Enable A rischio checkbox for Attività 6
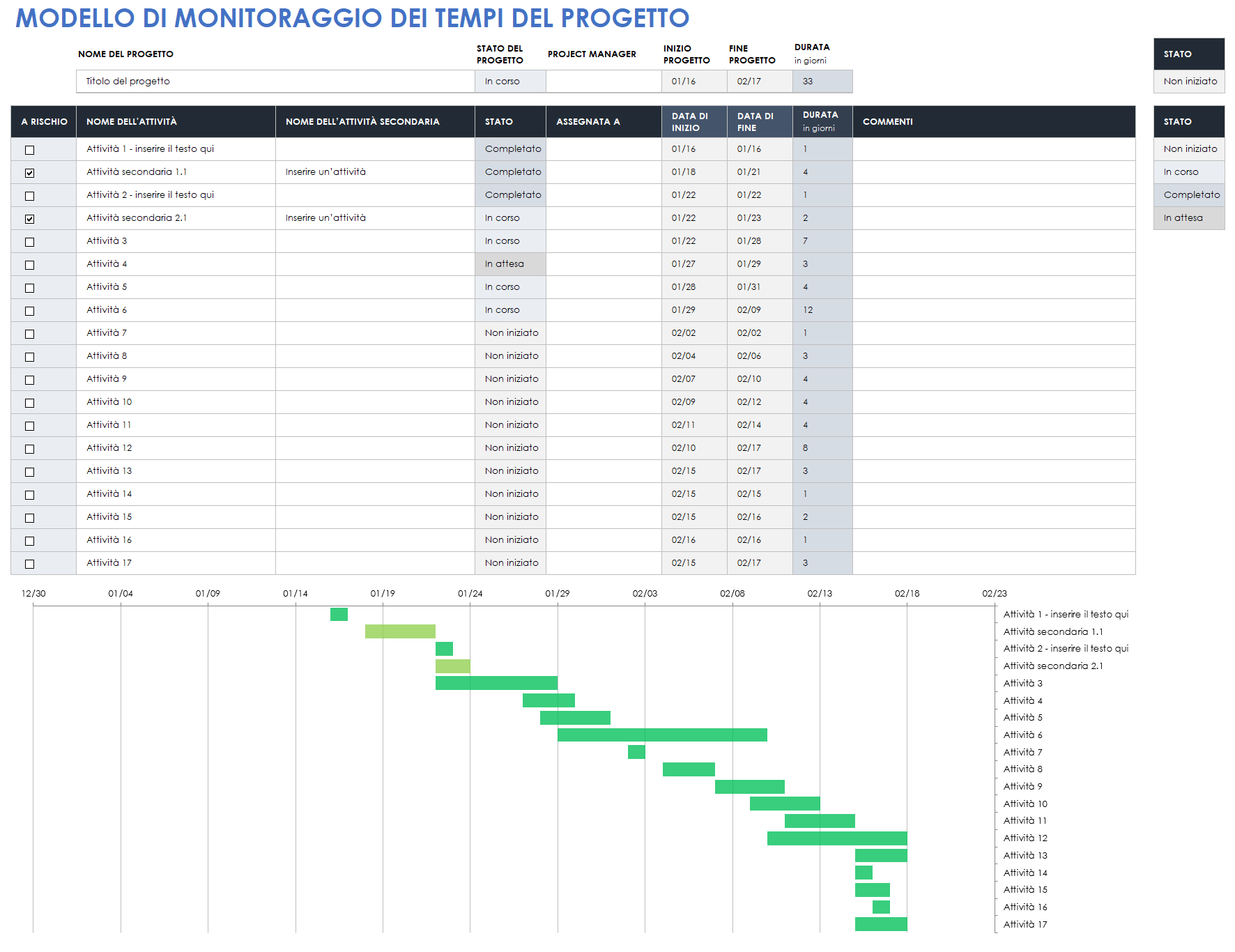This screenshot has width=1235, height=952. point(29,311)
